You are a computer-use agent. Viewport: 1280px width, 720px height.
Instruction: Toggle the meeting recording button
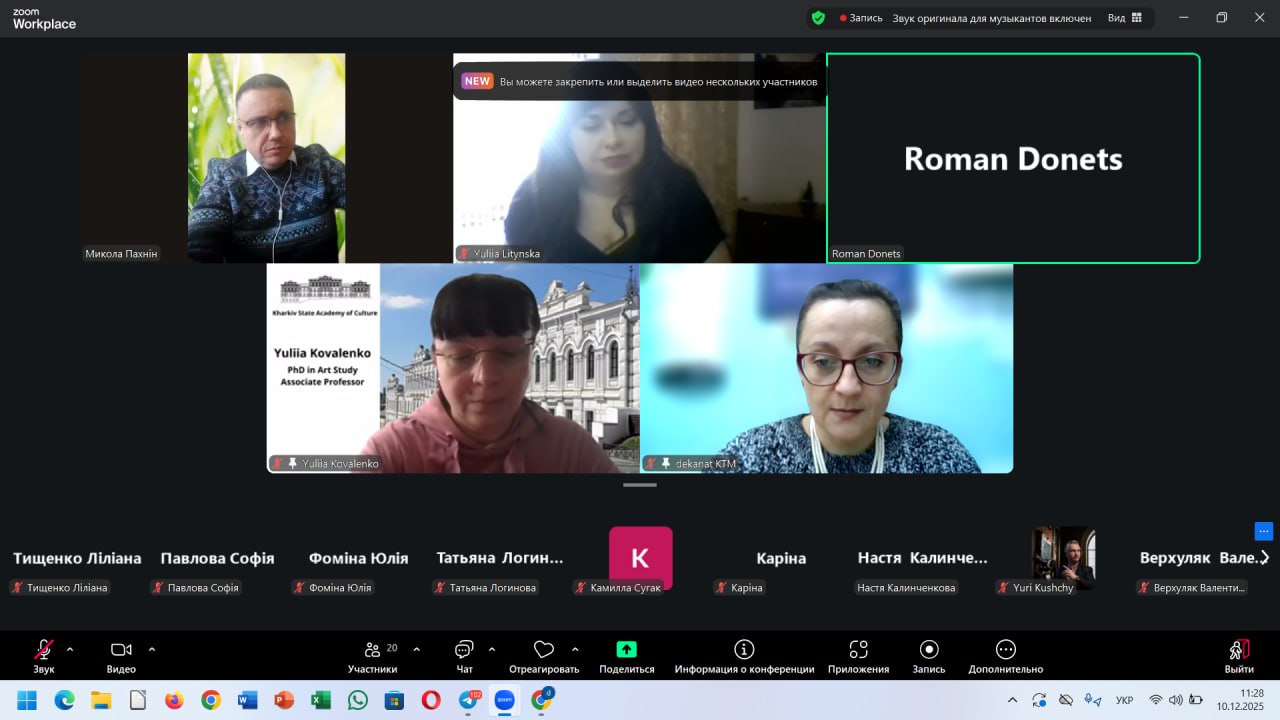(x=928, y=650)
